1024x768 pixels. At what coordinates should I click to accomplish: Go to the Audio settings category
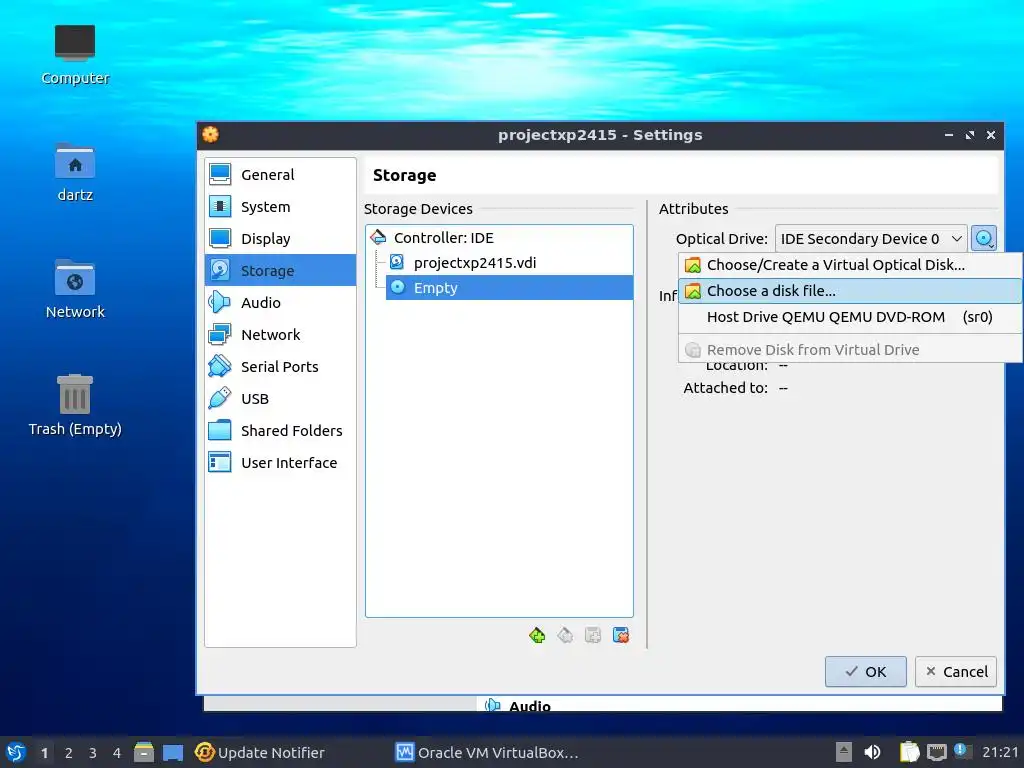click(x=280, y=302)
